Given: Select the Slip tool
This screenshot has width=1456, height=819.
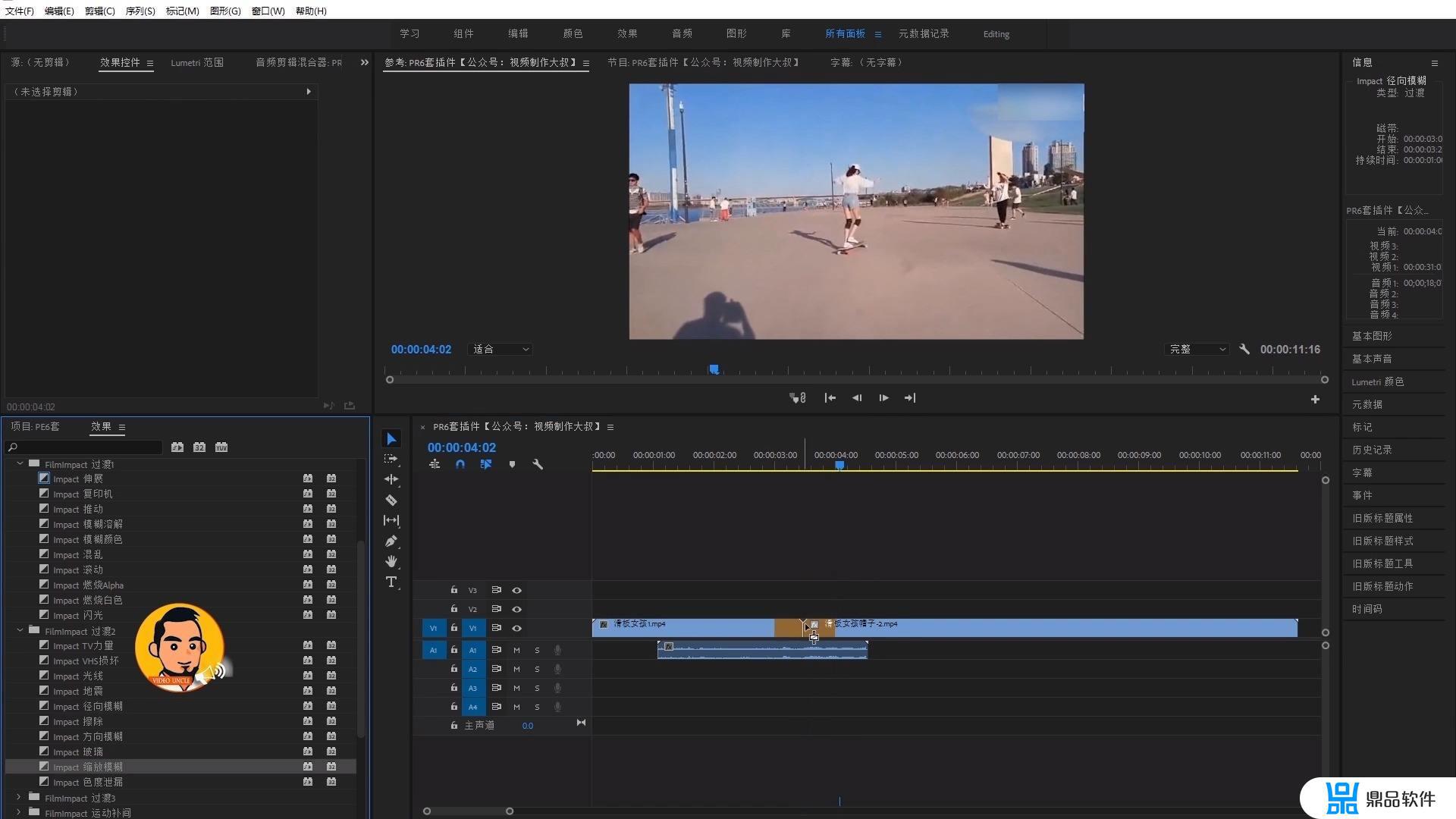Looking at the screenshot, I should (391, 520).
